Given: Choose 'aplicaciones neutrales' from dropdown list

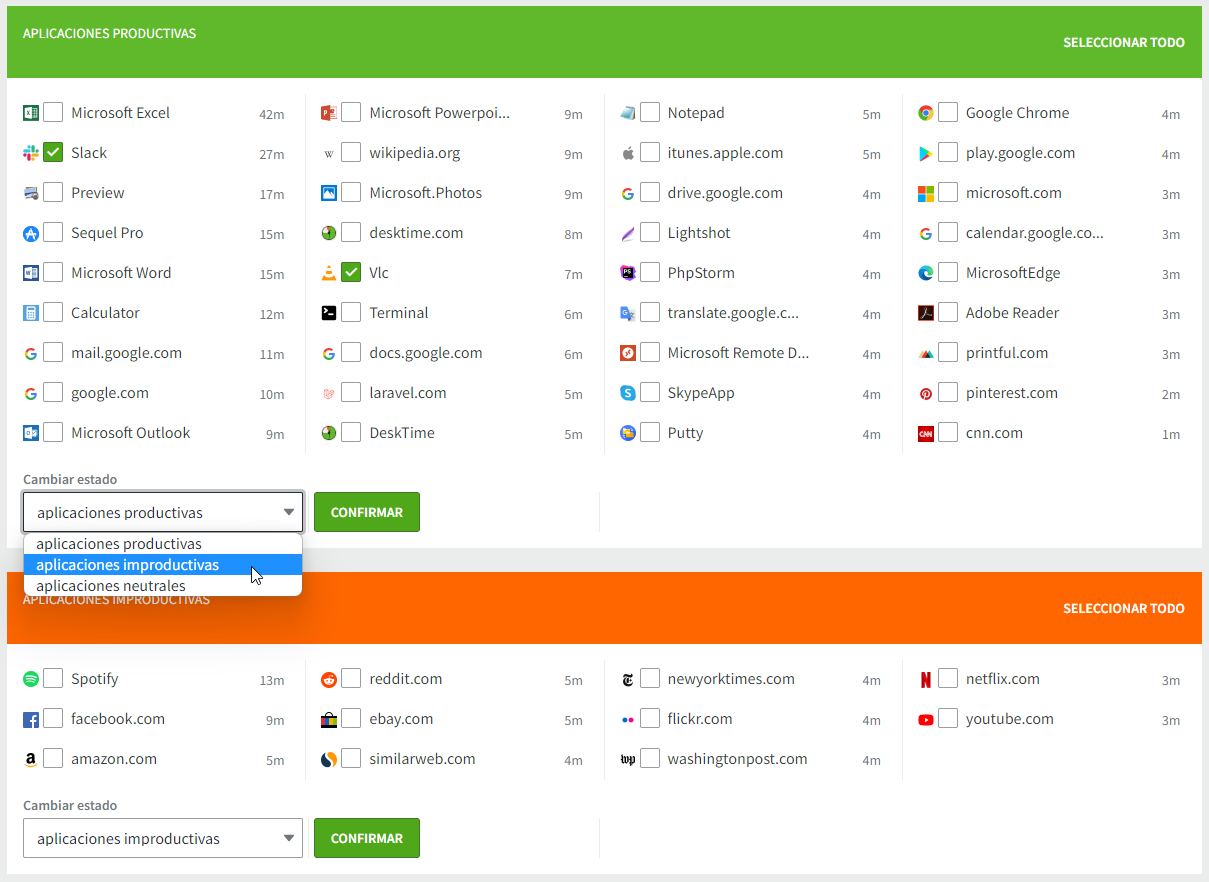Looking at the screenshot, I should (x=163, y=586).
